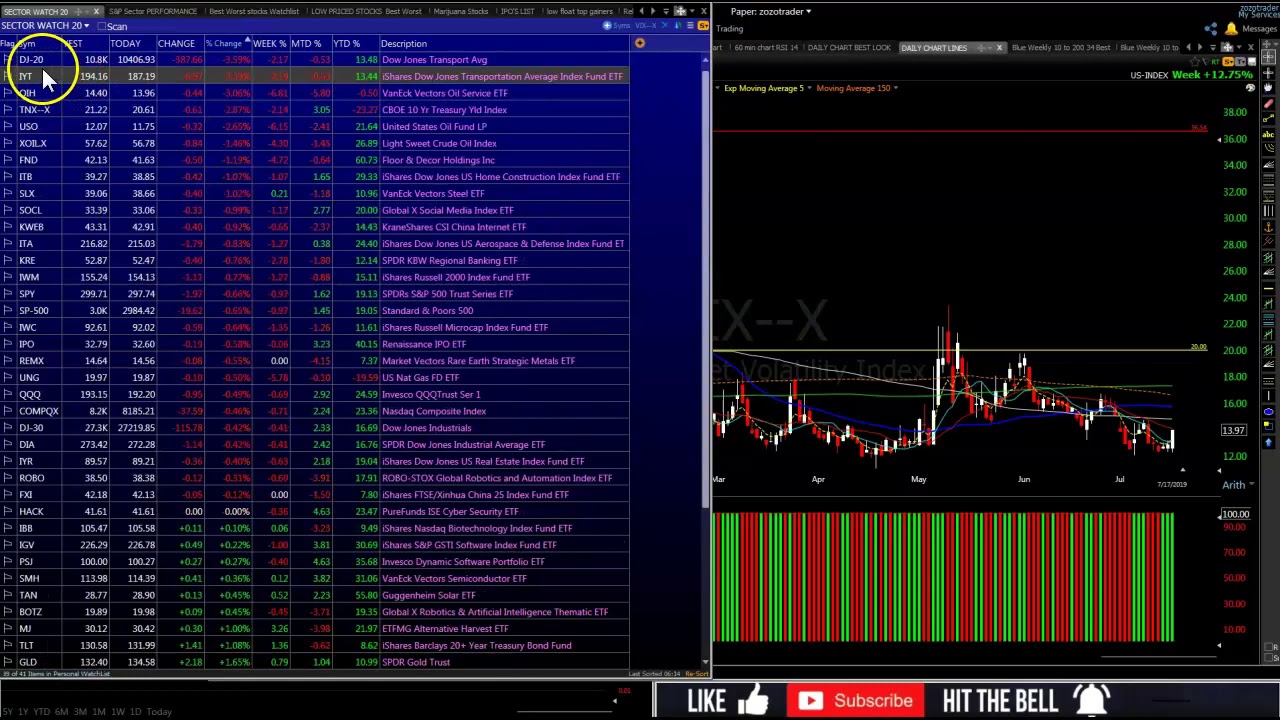Open share icon next to Messages
This screenshot has width=1280, height=720.
pyautogui.click(x=1211, y=29)
